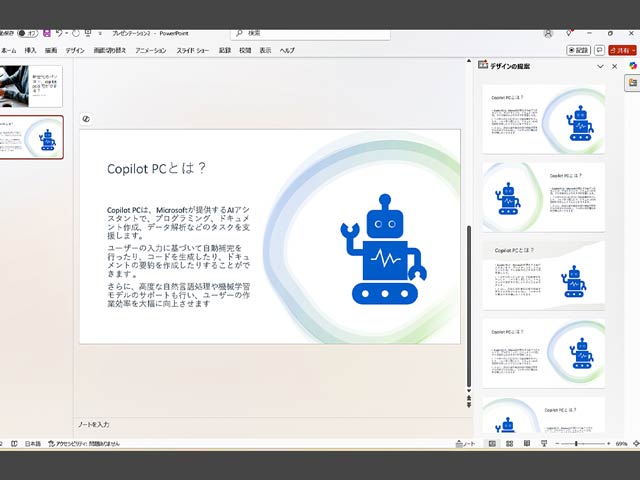Switch to Normal view icon

[x=492, y=444]
